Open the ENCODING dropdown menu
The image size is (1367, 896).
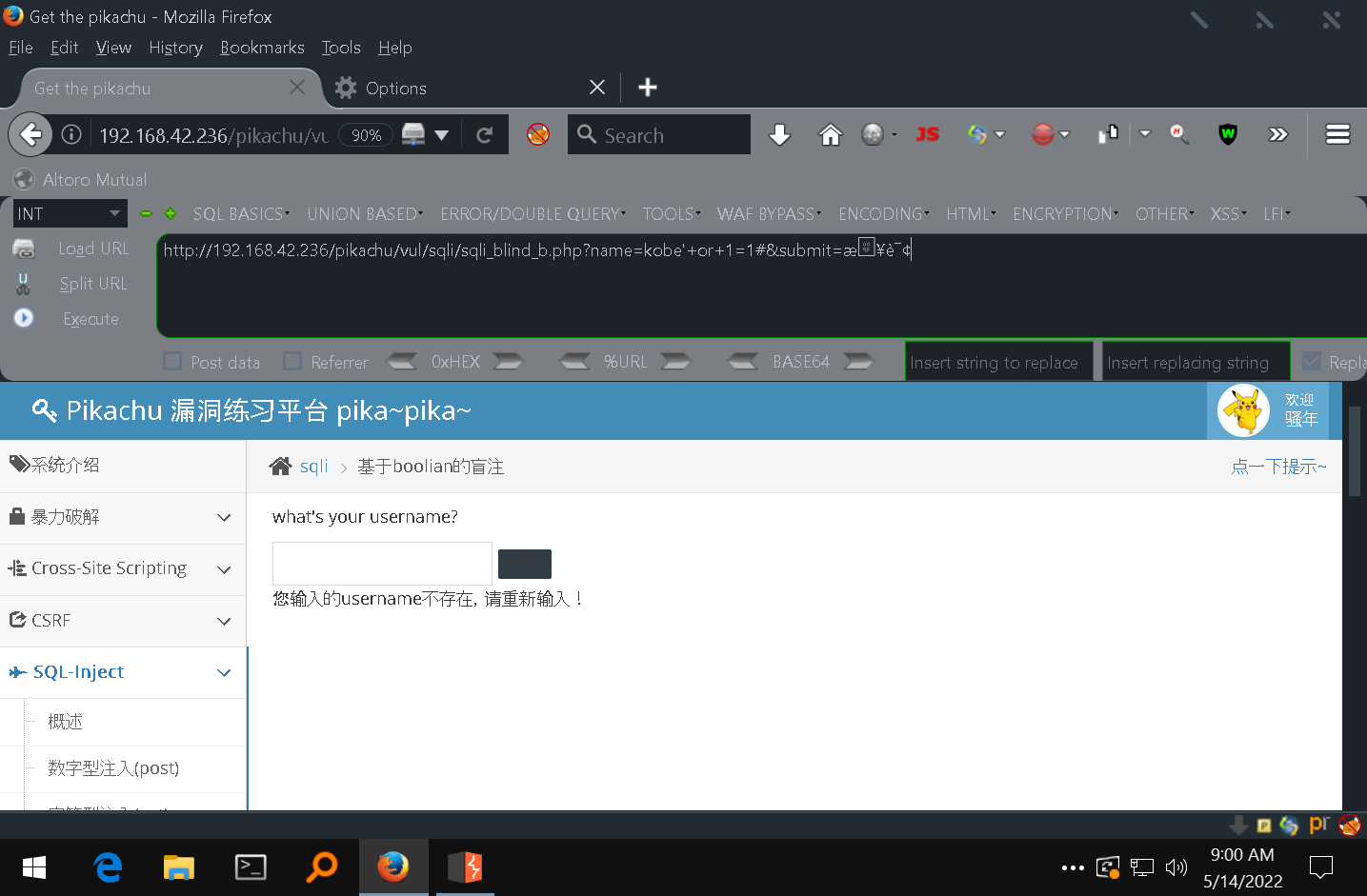click(x=883, y=214)
